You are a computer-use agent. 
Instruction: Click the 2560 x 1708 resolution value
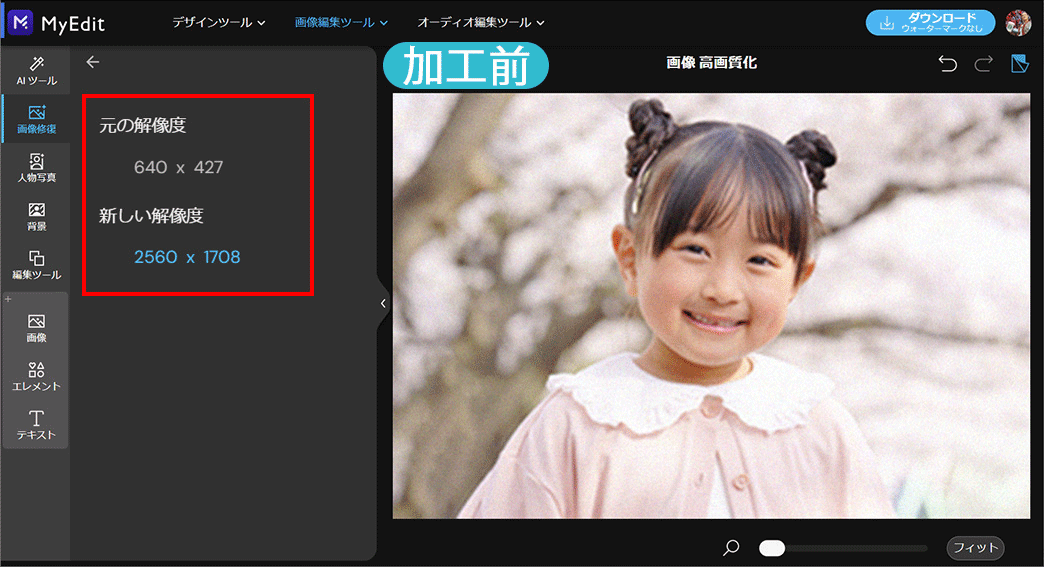tap(187, 257)
